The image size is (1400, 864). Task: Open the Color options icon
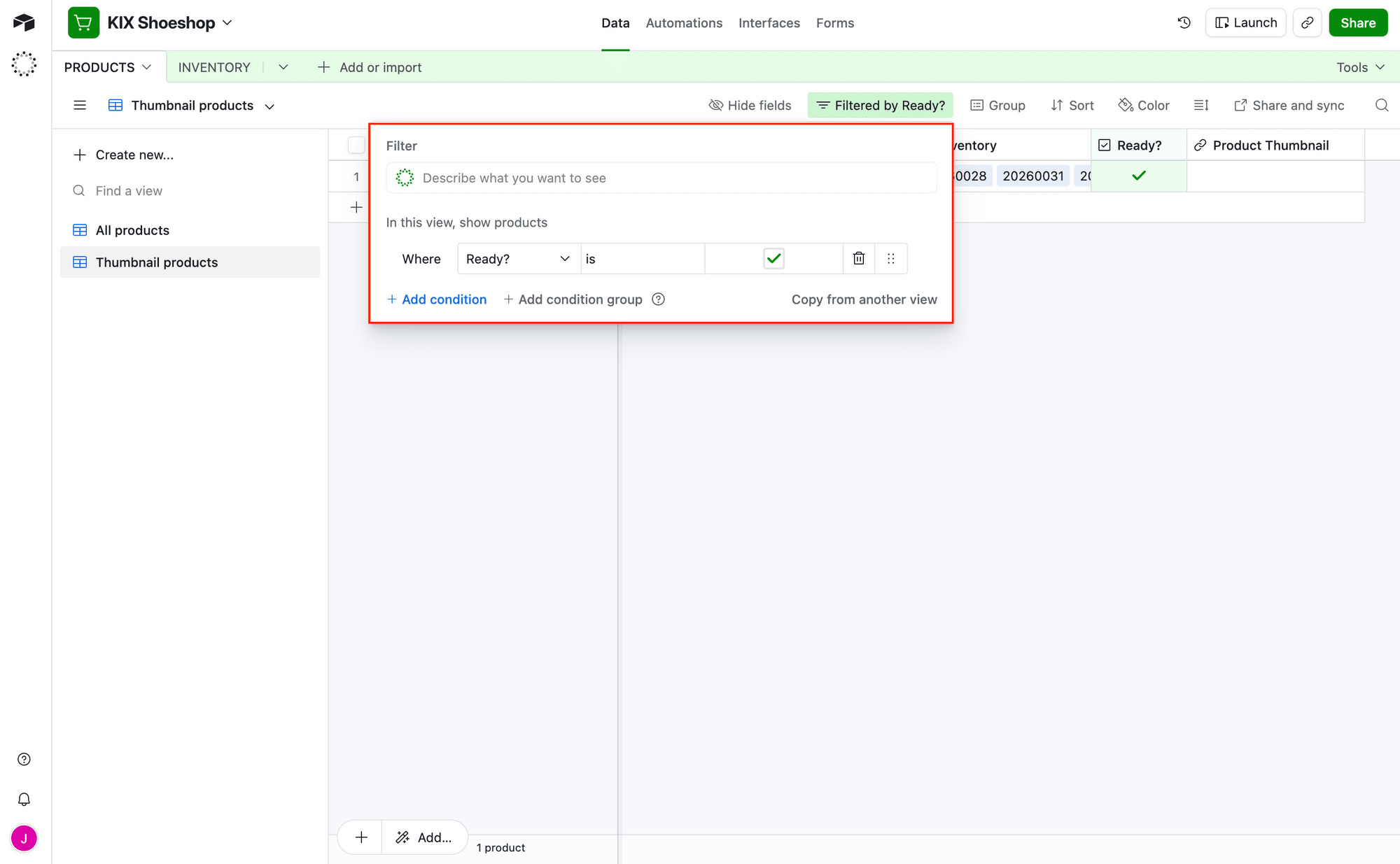(1144, 105)
